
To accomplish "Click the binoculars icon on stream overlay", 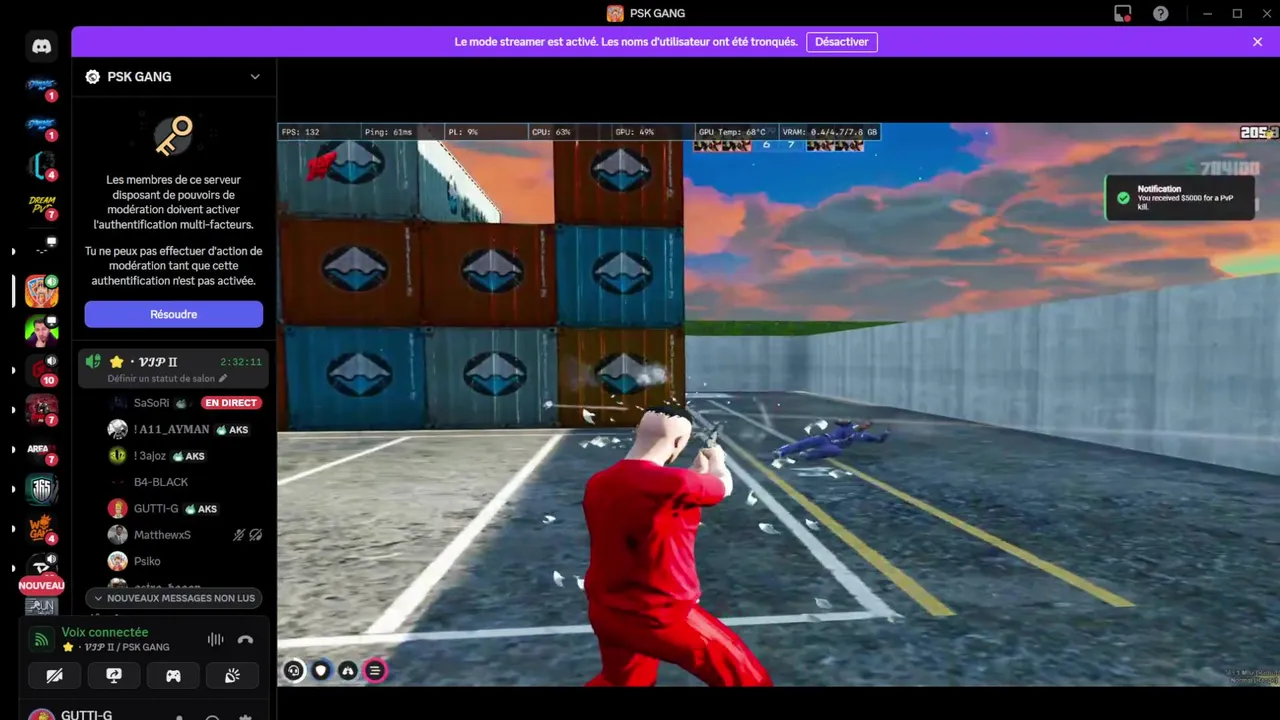I will click(348, 671).
